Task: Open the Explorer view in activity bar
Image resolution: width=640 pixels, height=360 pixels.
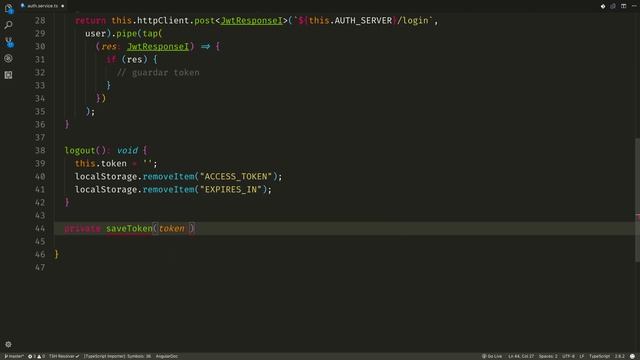Action: coord(8,8)
